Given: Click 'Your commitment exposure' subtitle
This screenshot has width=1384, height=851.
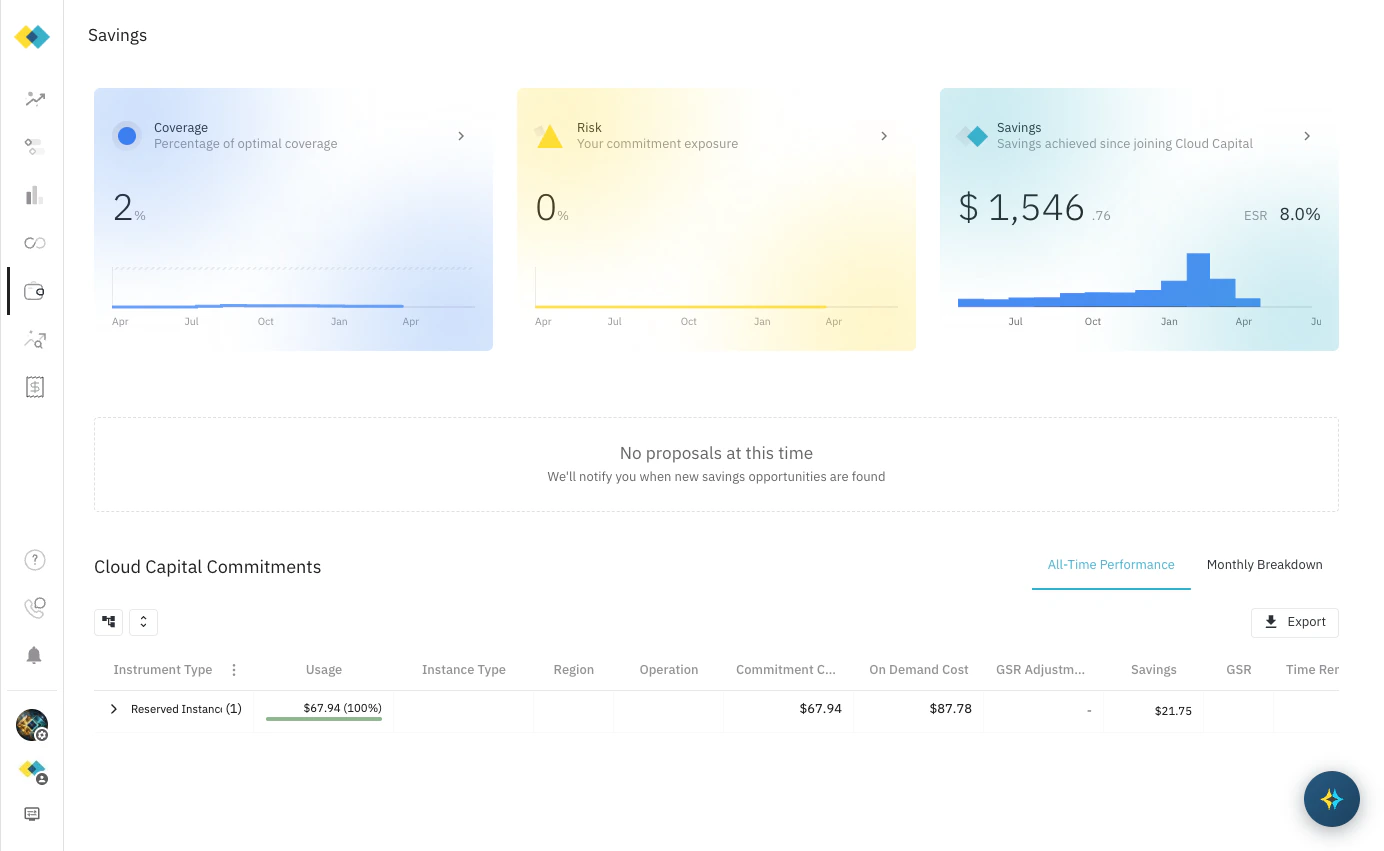Looking at the screenshot, I should tap(657, 144).
